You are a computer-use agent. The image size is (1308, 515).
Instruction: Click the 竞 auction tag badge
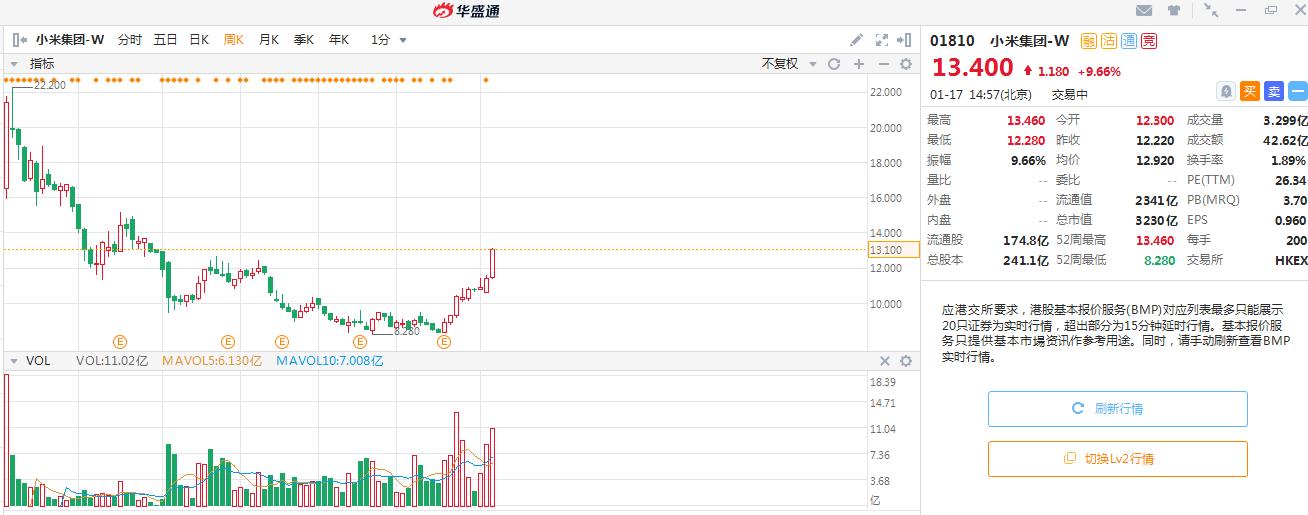(x=1149, y=41)
